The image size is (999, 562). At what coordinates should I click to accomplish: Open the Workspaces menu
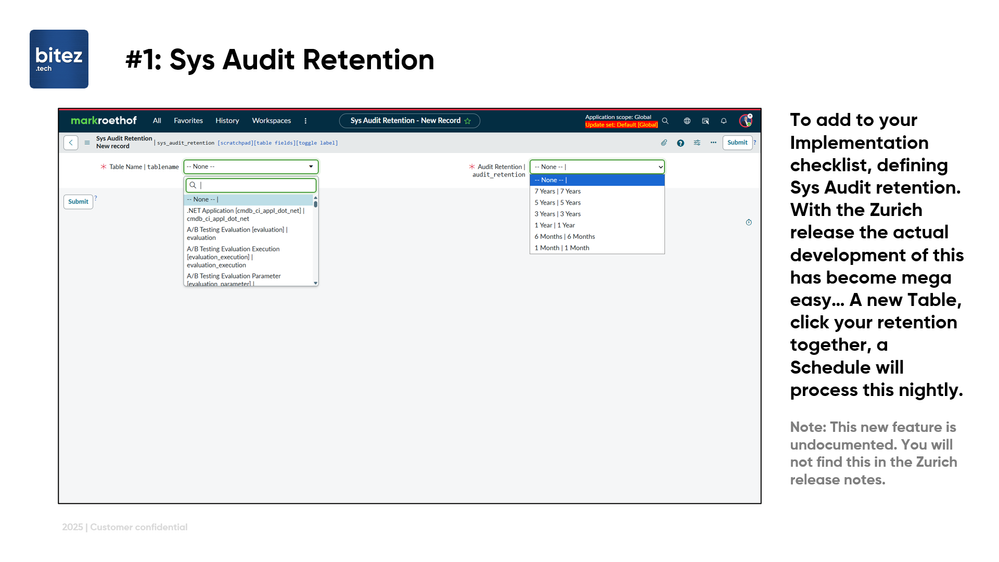tap(271, 120)
